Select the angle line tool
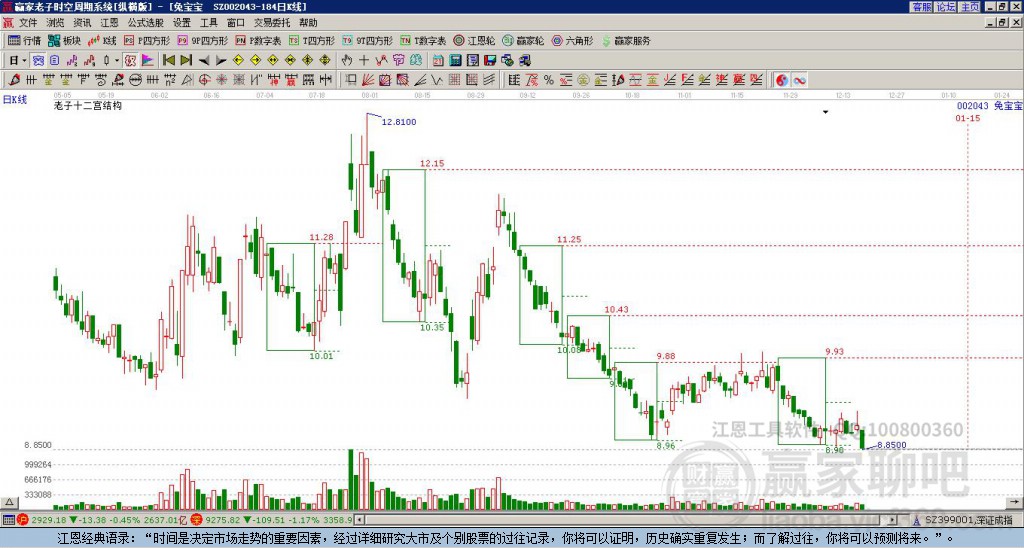Image resolution: width=1024 pixels, height=548 pixels. pos(420,80)
